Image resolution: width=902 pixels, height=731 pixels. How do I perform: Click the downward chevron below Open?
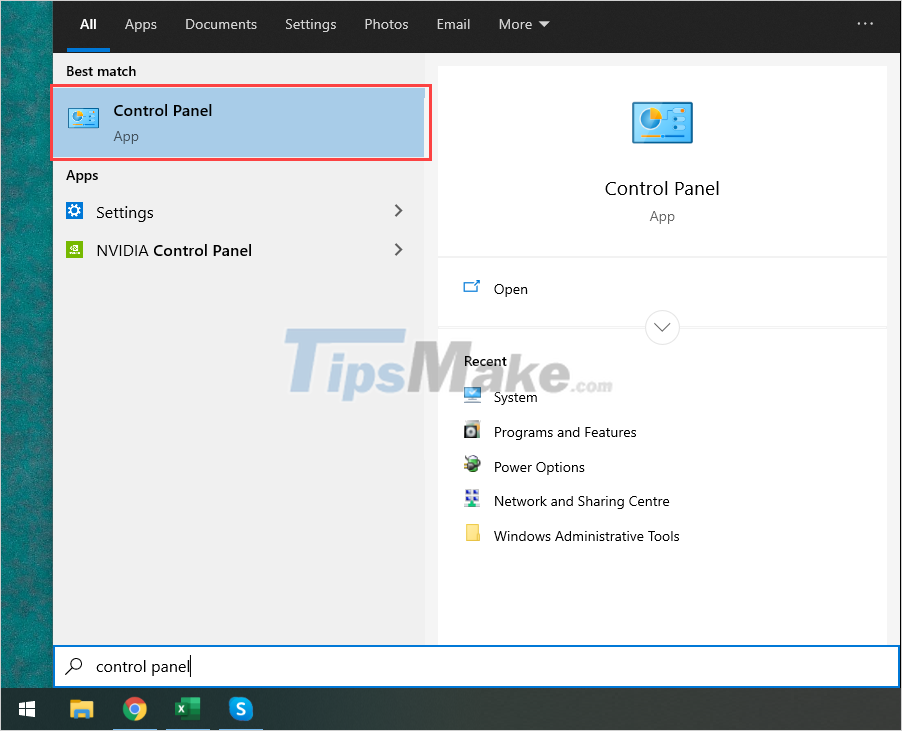click(662, 327)
